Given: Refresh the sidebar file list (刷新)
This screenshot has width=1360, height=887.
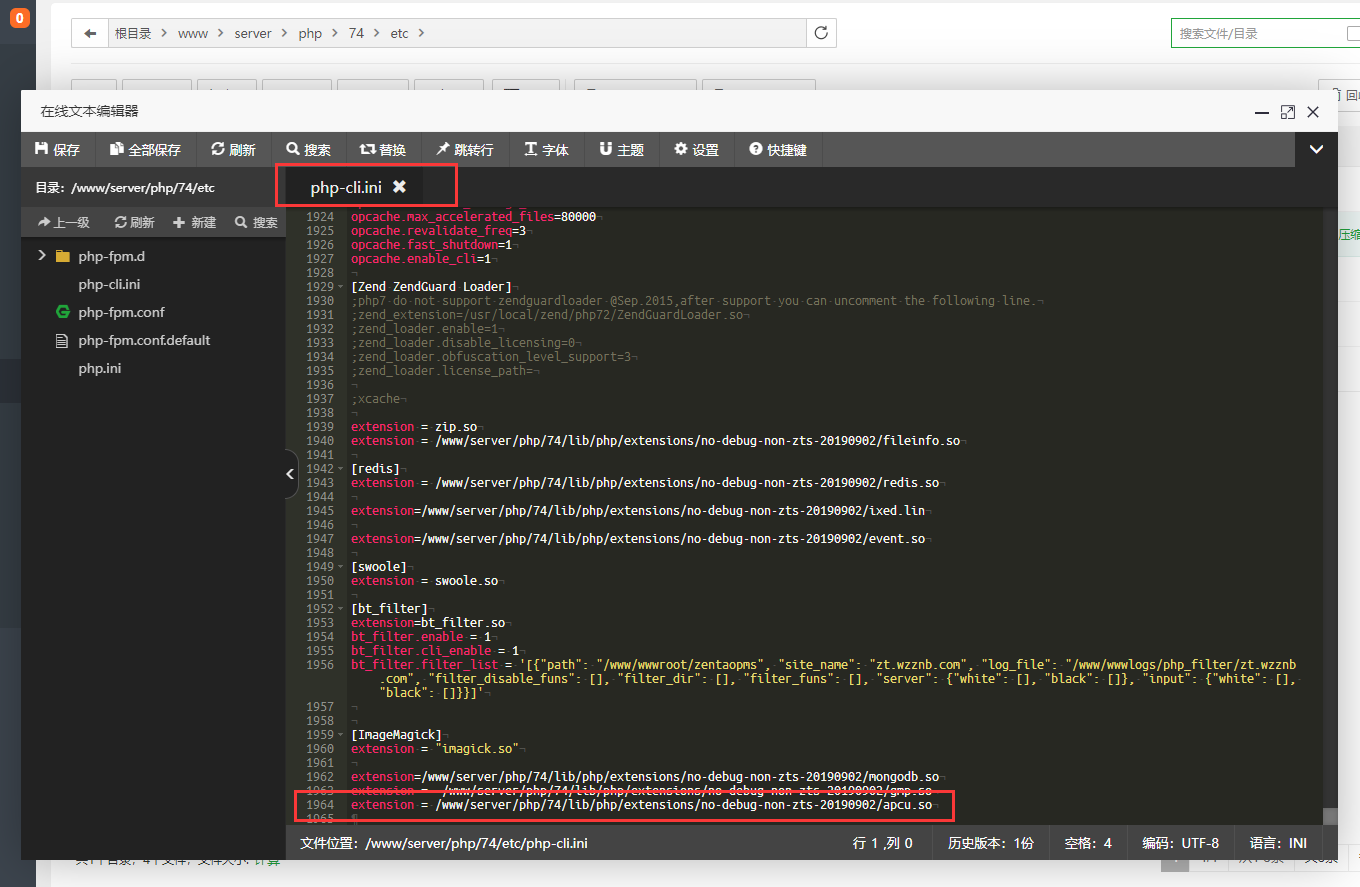Looking at the screenshot, I should [x=134, y=223].
